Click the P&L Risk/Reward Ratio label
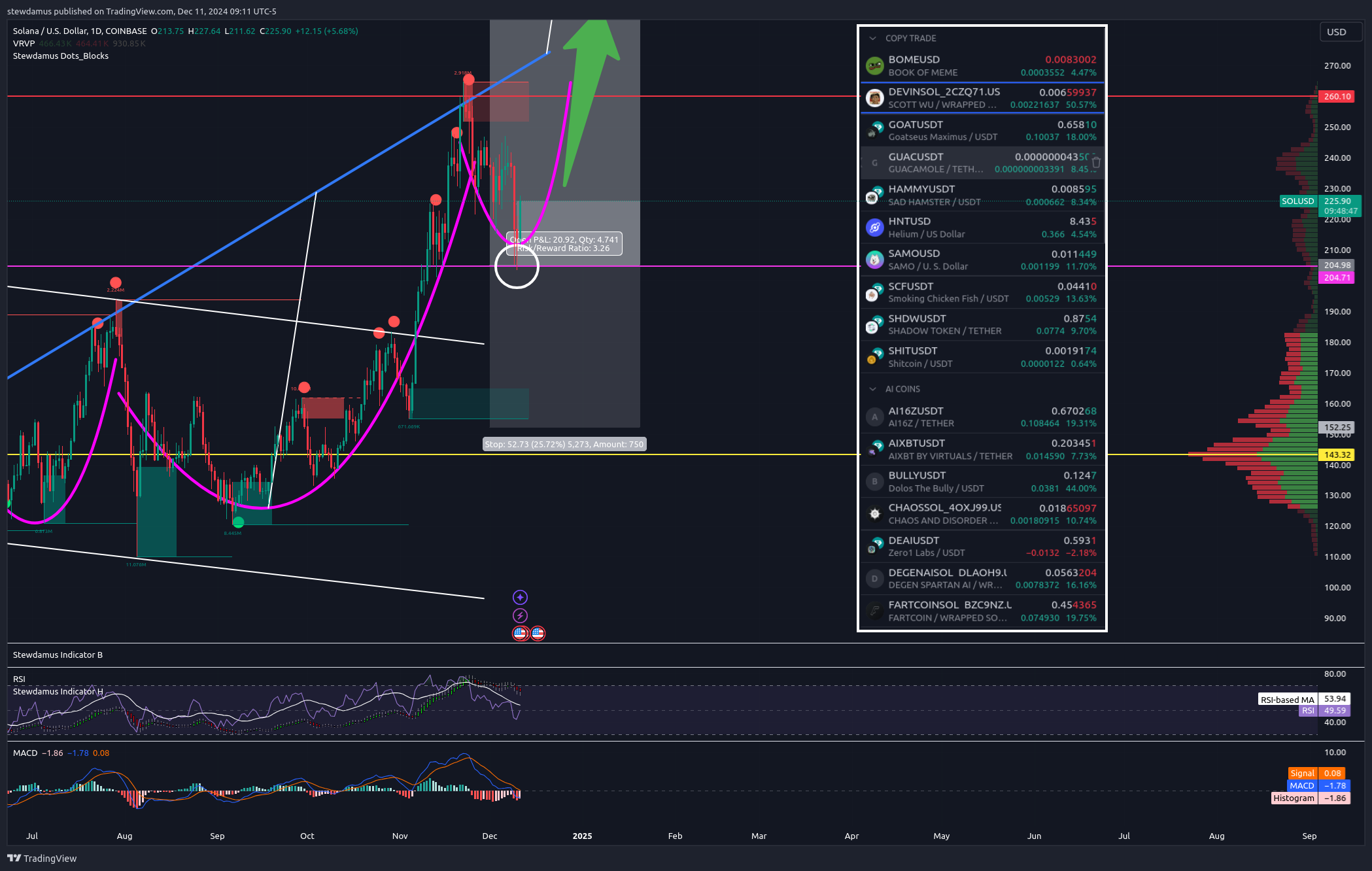This screenshot has height=871, width=1372. (x=564, y=244)
